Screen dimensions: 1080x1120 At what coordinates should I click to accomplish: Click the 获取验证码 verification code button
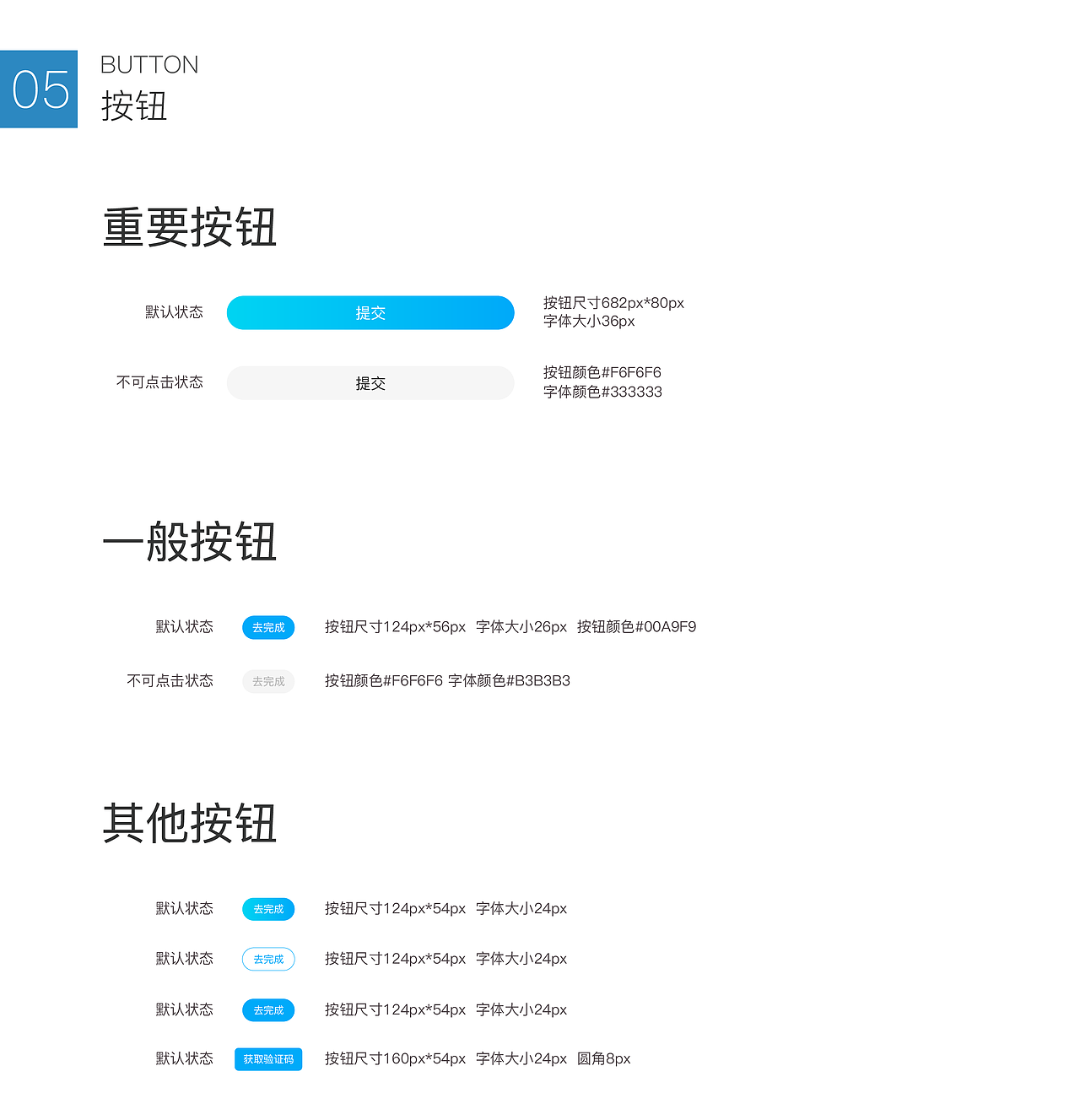[268, 1059]
